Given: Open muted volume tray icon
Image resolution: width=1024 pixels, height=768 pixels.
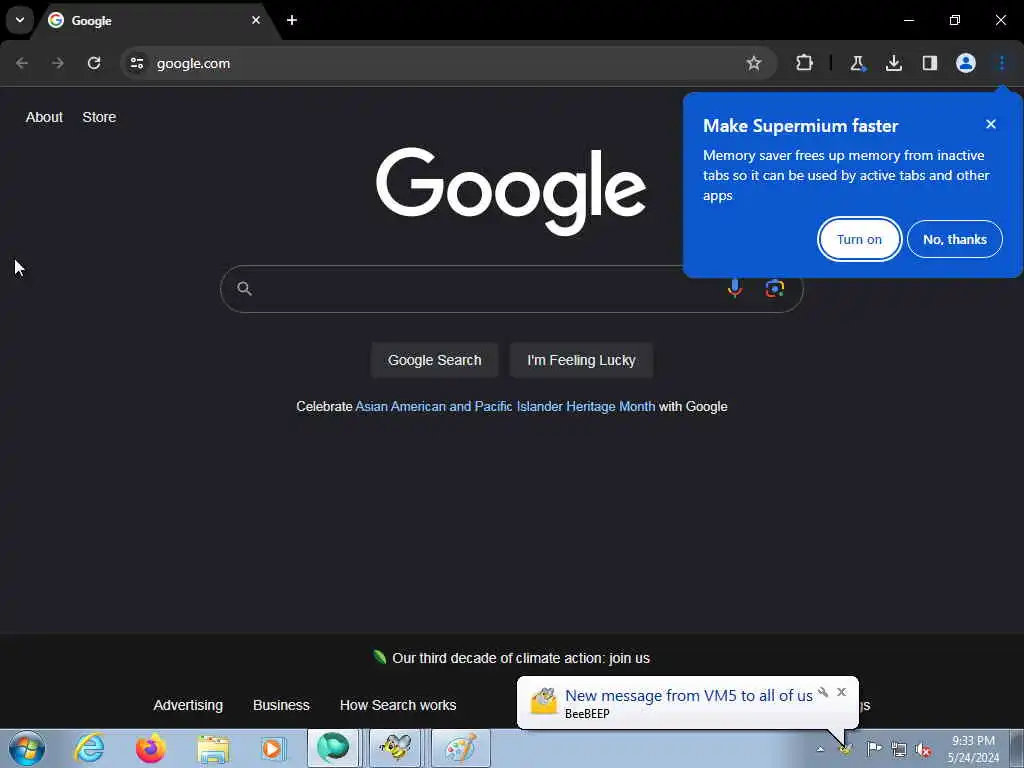Looking at the screenshot, I should point(923,749).
